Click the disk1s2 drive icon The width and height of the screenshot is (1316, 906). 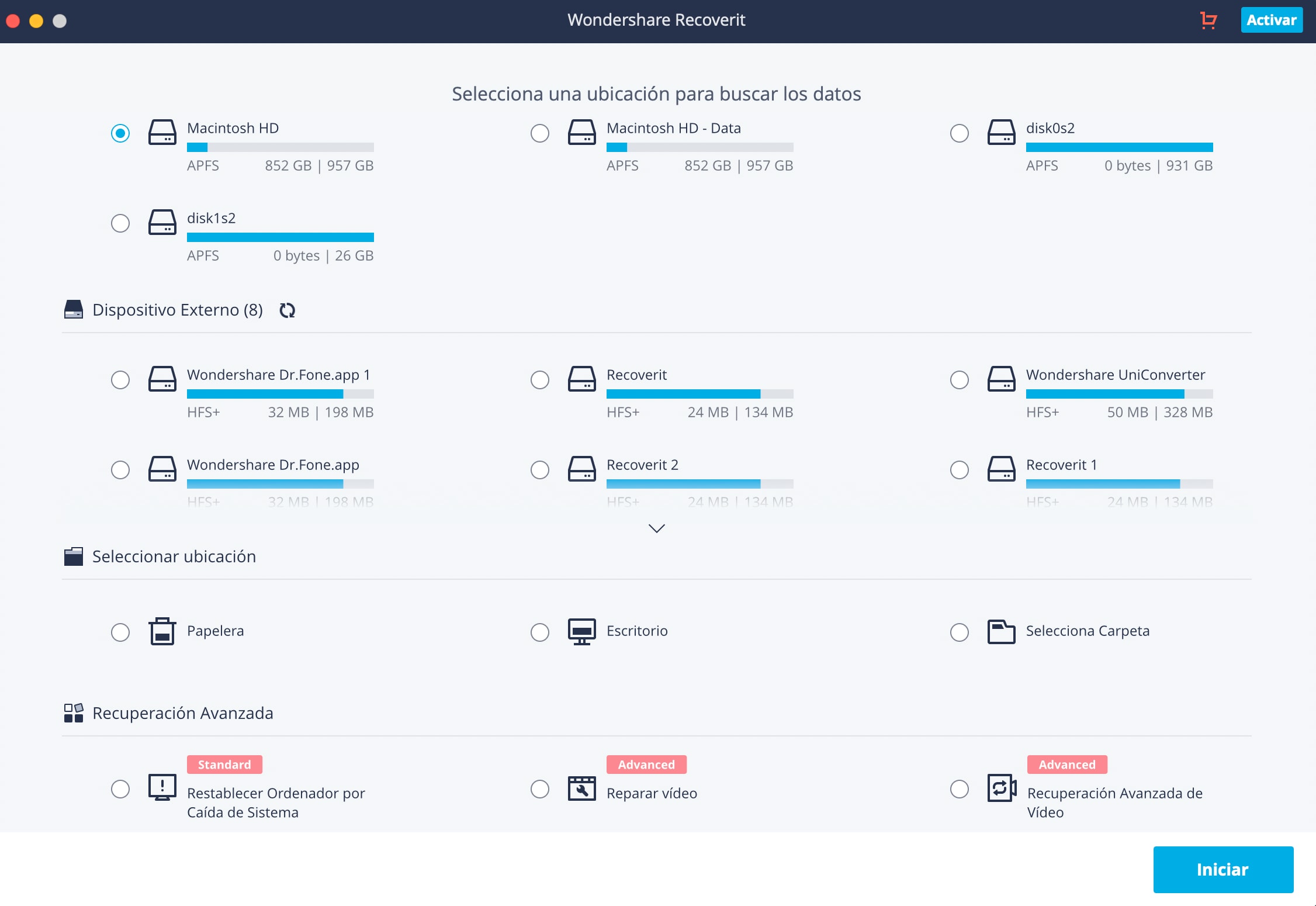coord(162,222)
